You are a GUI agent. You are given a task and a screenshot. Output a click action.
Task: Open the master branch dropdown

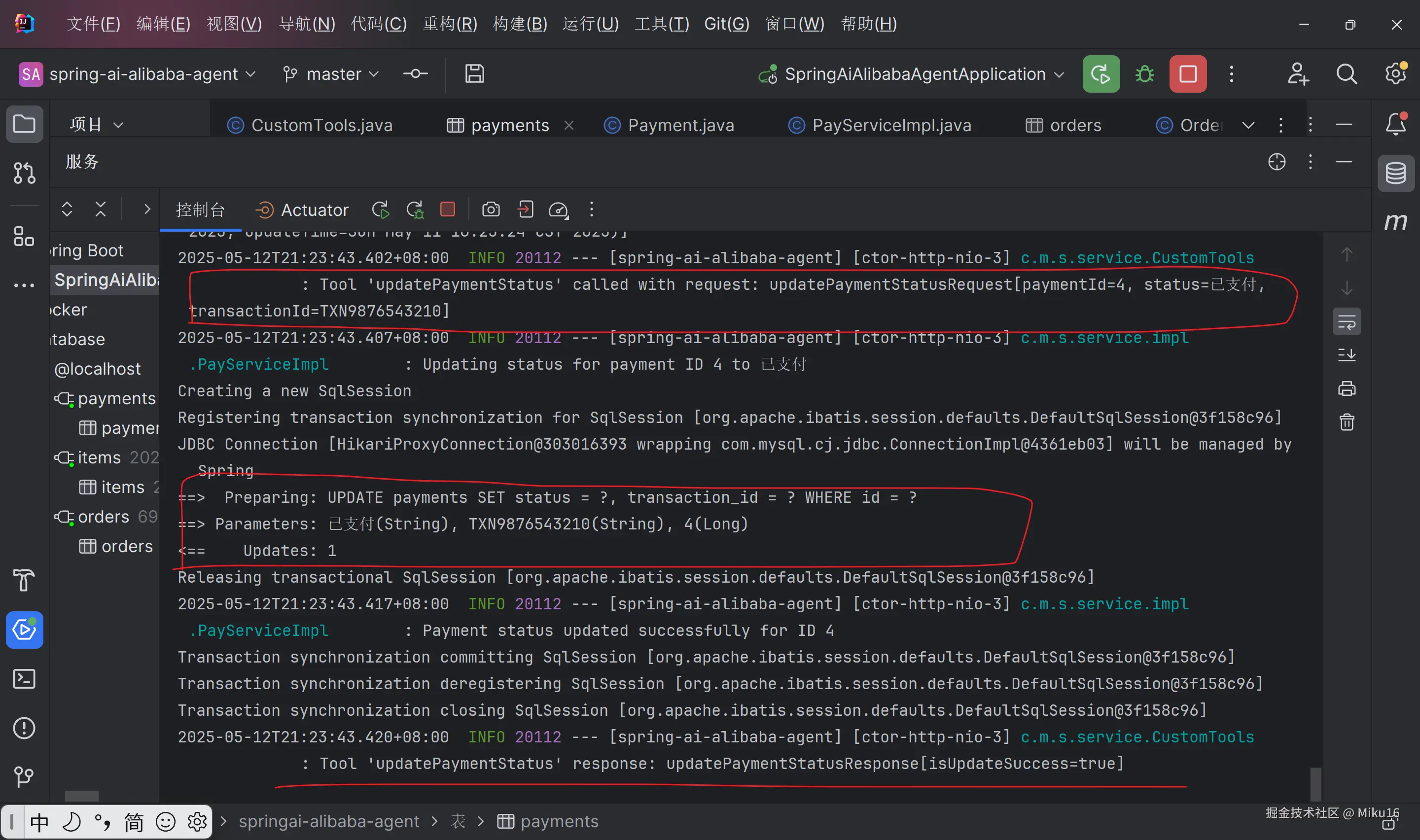point(331,73)
